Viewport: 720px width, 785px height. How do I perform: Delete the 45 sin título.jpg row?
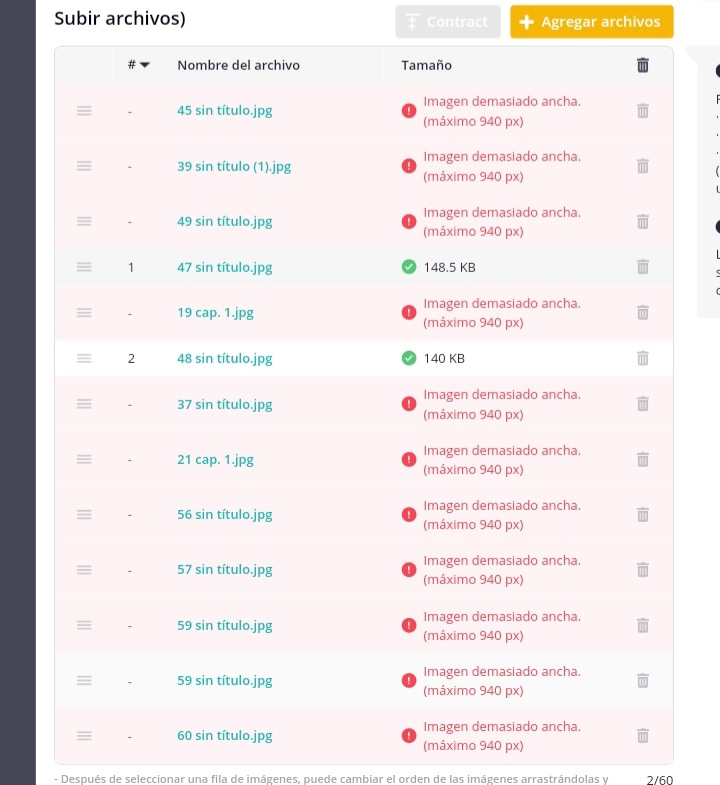[x=643, y=111]
